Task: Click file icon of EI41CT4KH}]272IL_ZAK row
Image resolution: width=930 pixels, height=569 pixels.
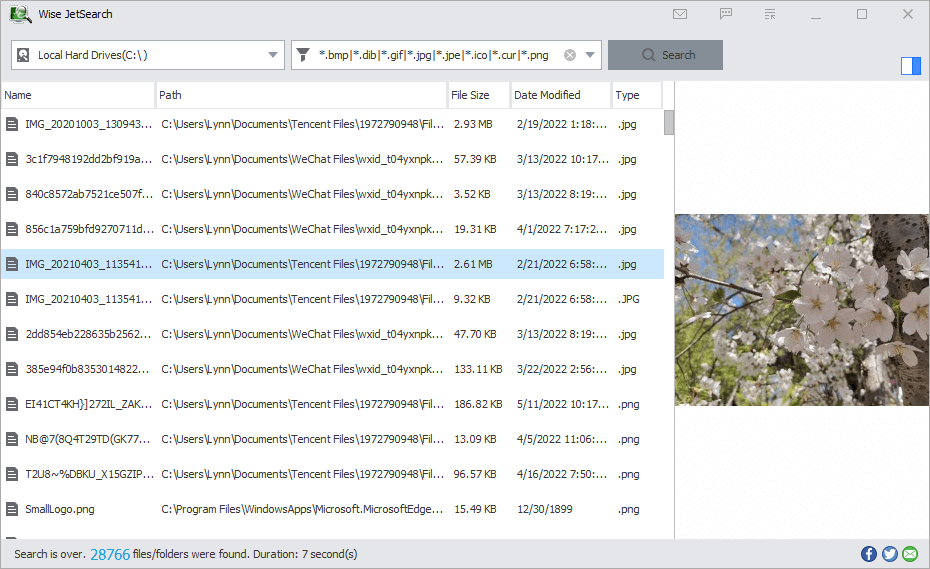Action: tap(12, 404)
